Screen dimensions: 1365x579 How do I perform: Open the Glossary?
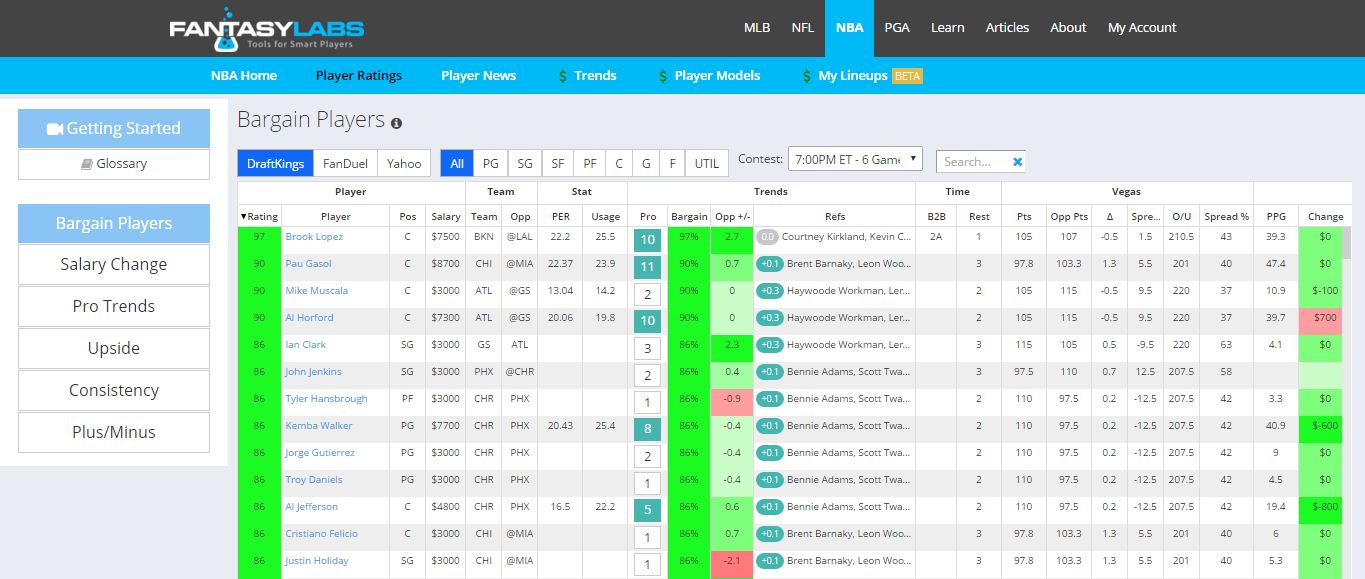(114, 164)
